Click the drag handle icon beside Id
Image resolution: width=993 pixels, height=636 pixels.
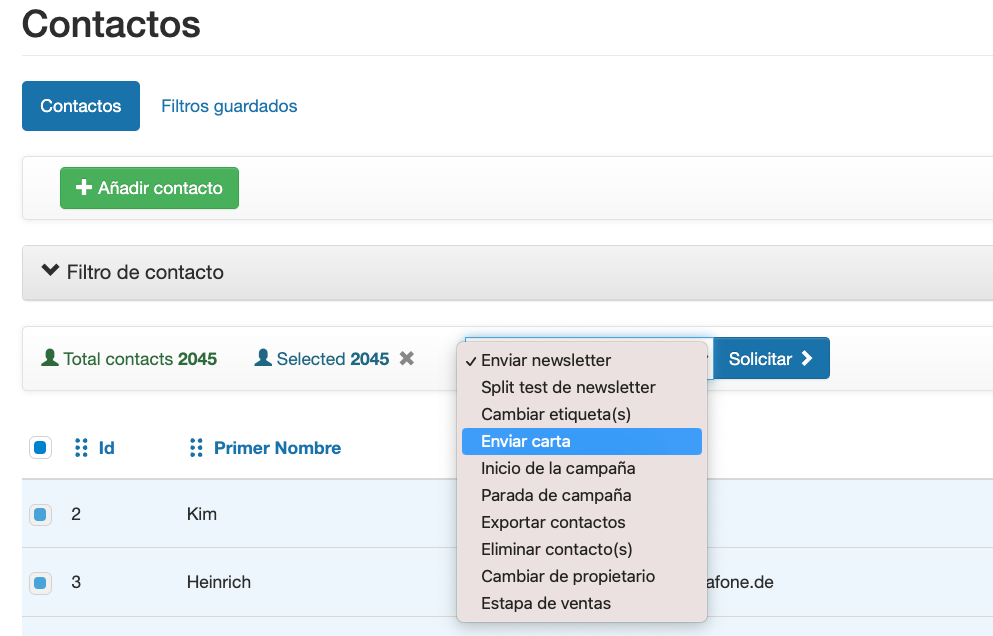click(82, 448)
